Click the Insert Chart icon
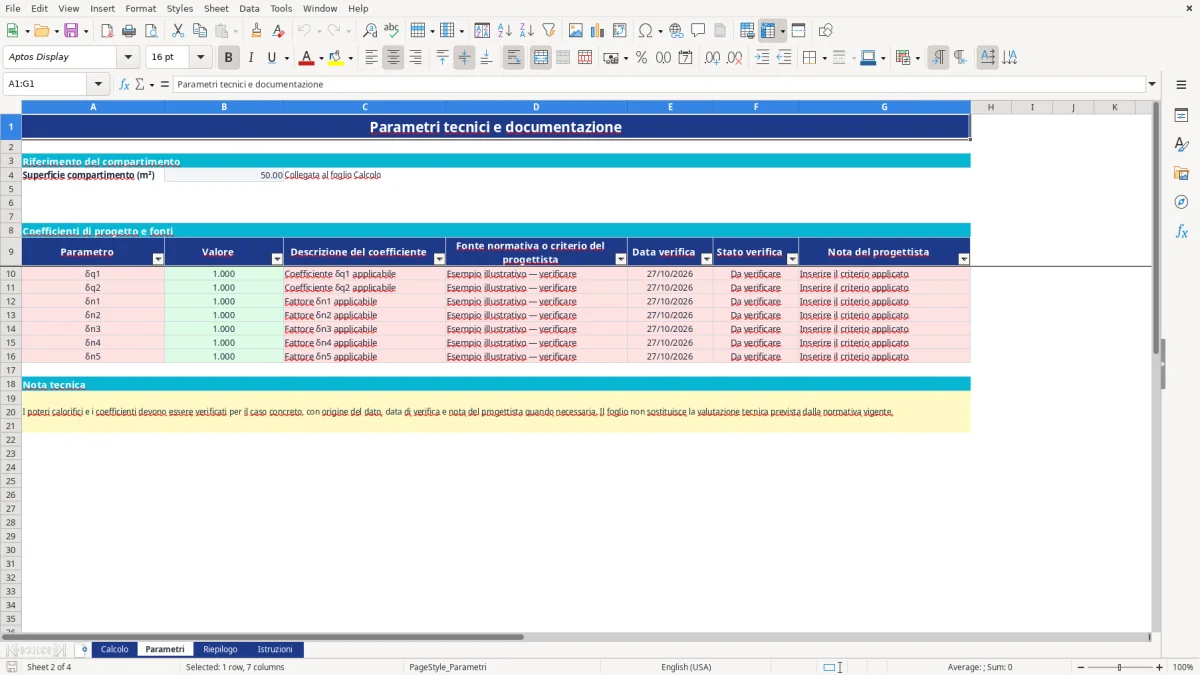The width and height of the screenshot is (1200, 675). pos(597,31)
